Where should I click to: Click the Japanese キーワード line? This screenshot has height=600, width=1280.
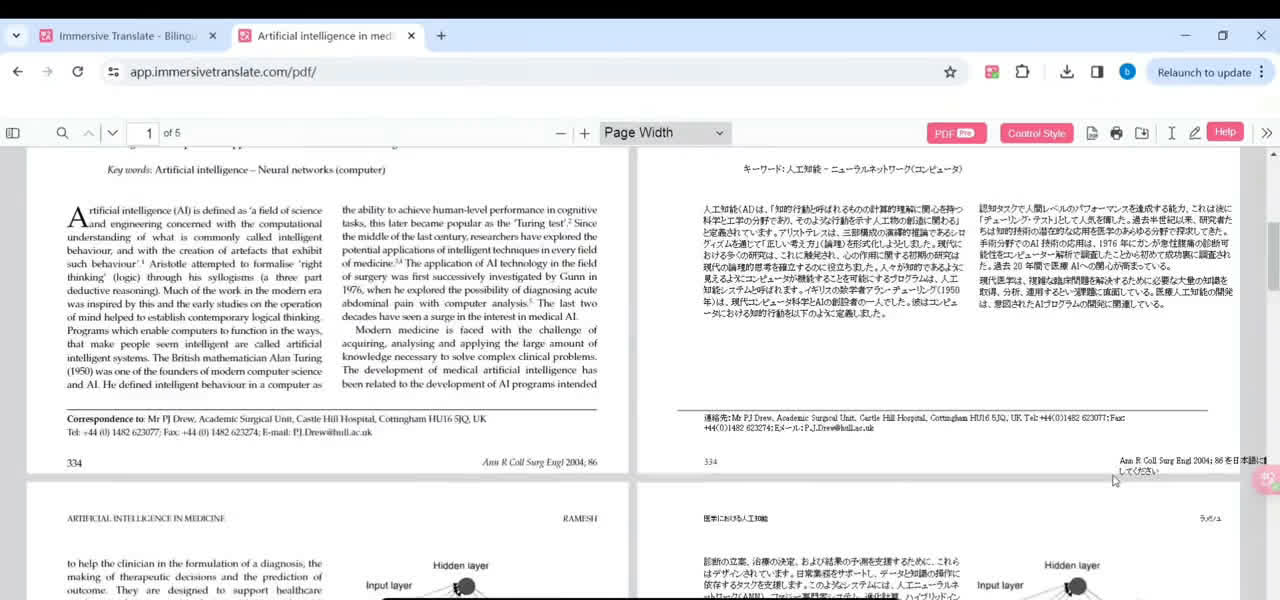coord(853,170)
